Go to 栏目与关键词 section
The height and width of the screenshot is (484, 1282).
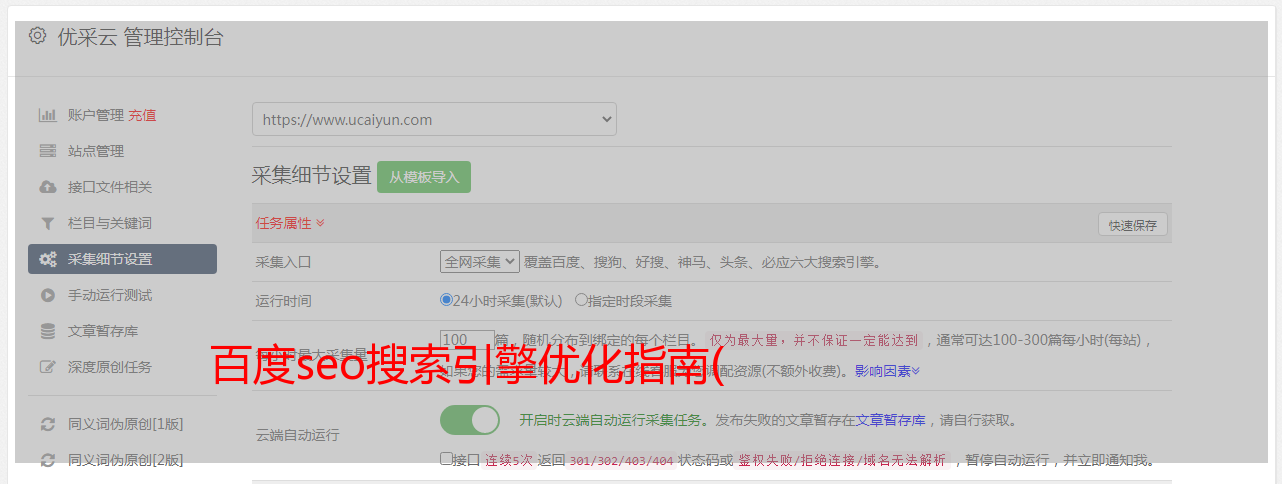tap(110, 223)
